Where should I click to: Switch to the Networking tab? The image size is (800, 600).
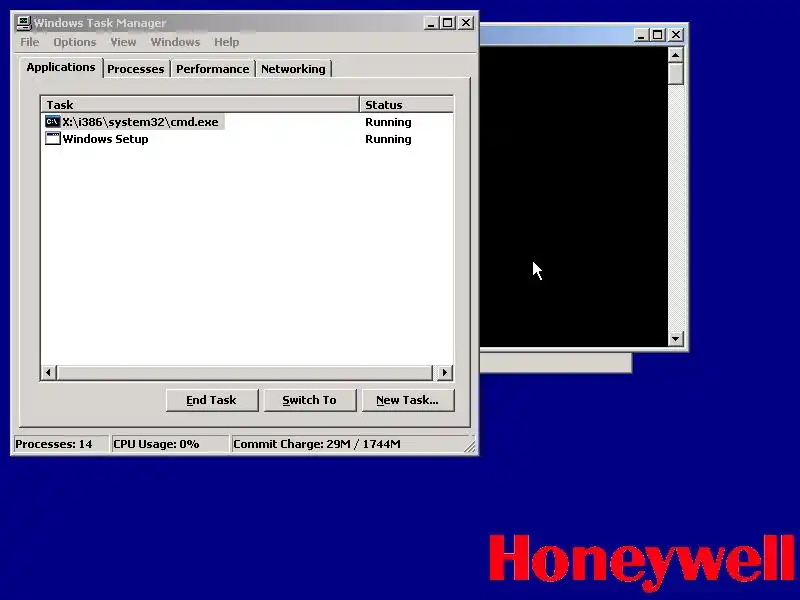click(x=293, y=69)
